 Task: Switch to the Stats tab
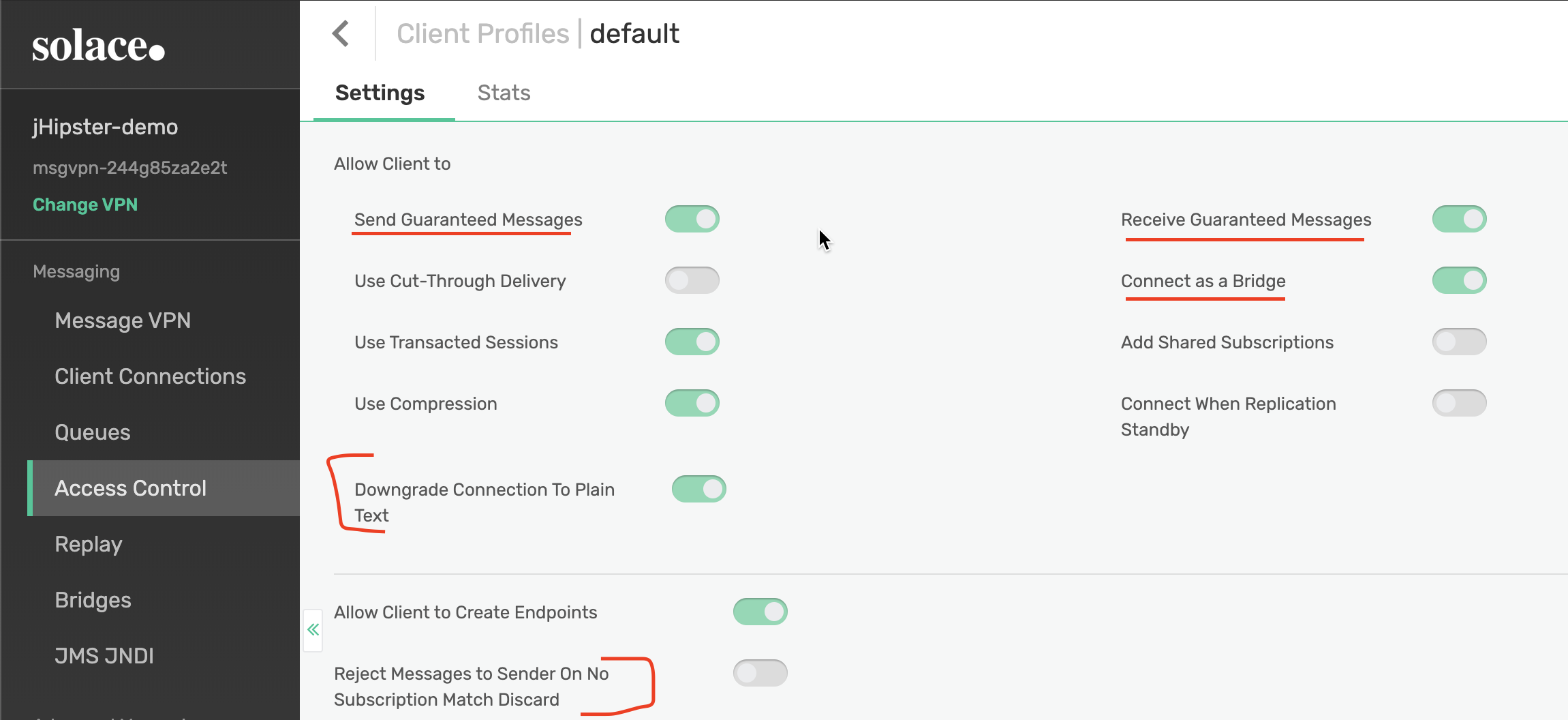point(504,93)
